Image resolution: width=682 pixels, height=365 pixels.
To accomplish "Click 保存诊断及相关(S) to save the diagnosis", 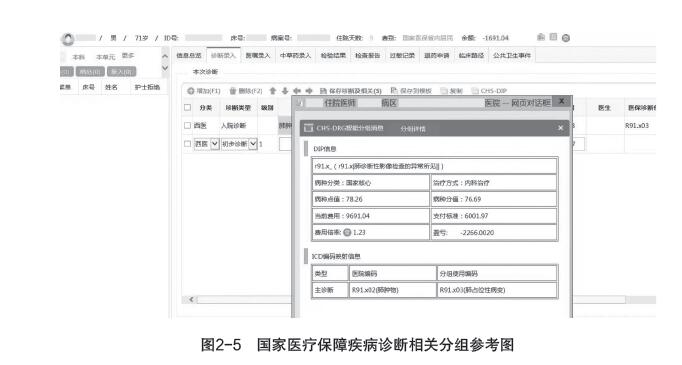I will click(x=351, y=91).
